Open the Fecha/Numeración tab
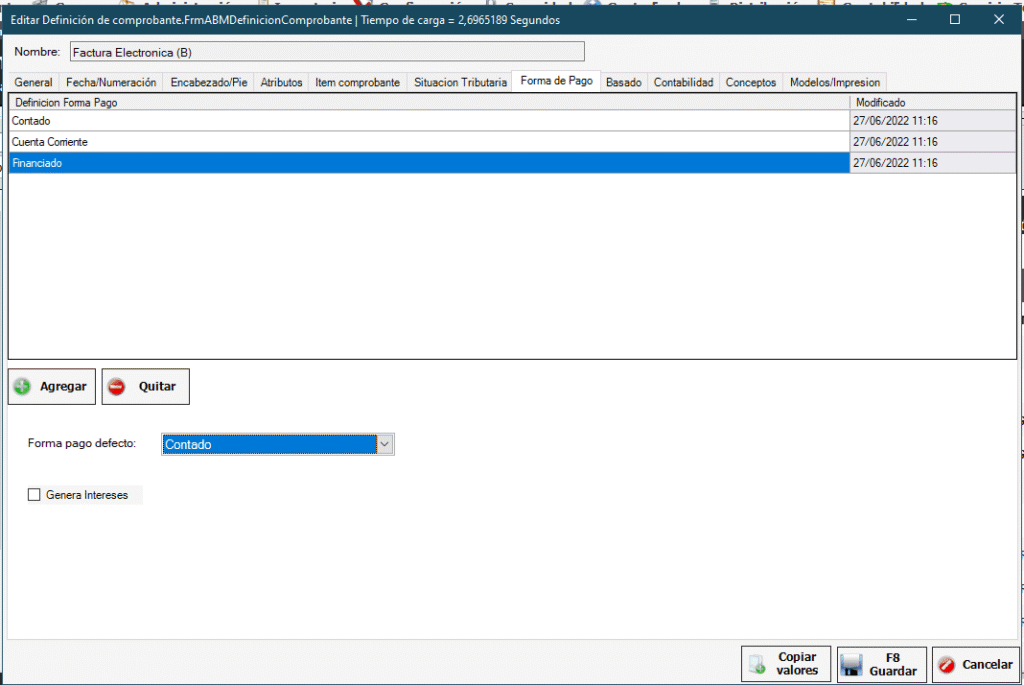1024x685 pixels. click(x=111, y=83)
